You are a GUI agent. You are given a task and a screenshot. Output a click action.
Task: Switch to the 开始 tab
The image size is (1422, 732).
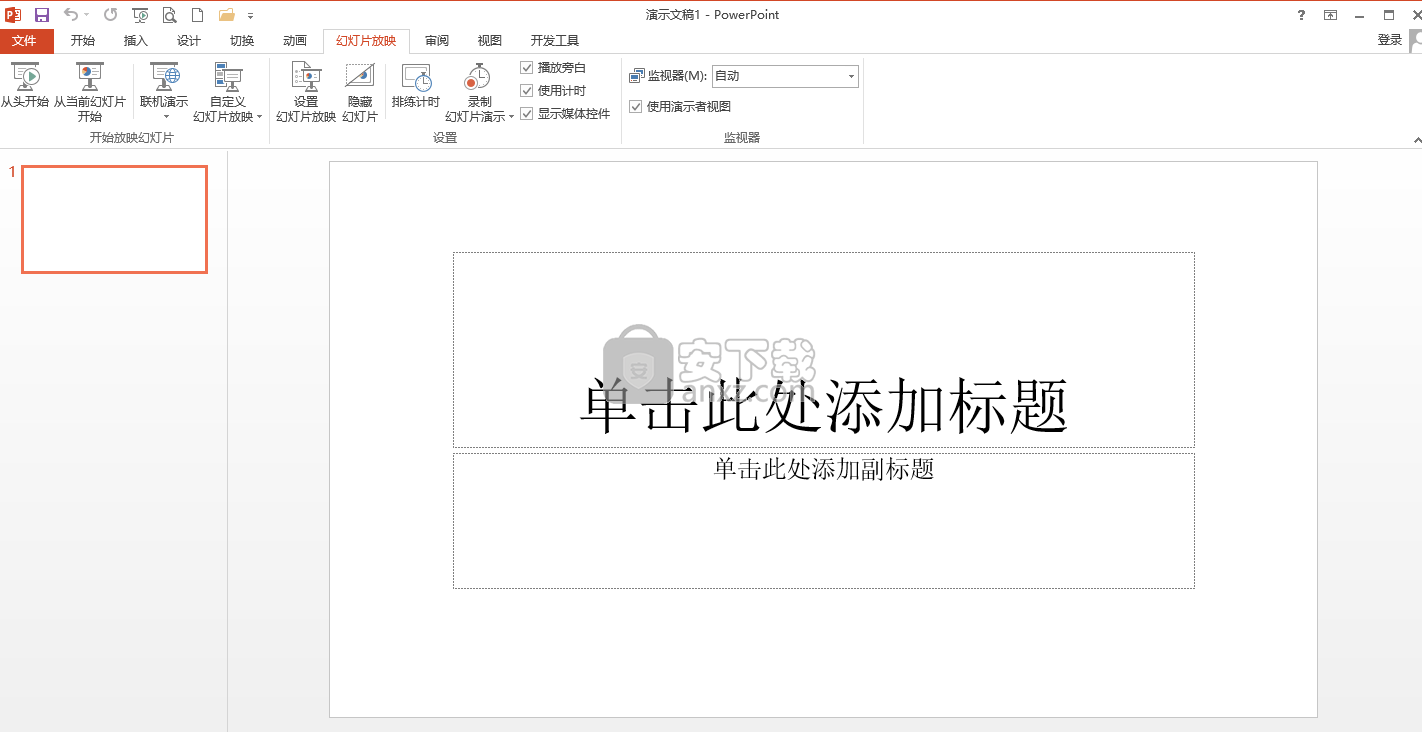pyautogui.click(x=83, y=41)
